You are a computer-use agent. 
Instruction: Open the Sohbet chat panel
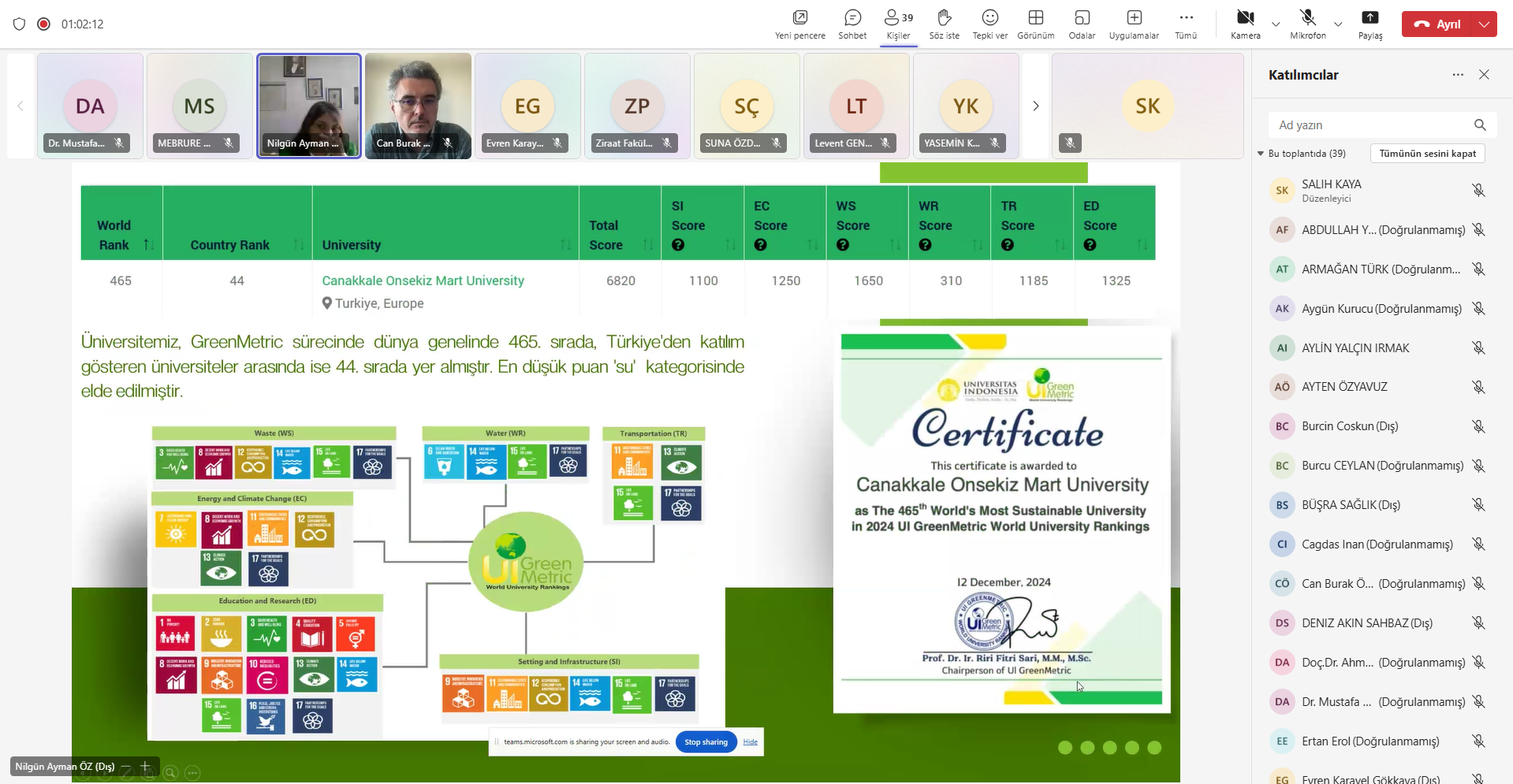(852, 24)
